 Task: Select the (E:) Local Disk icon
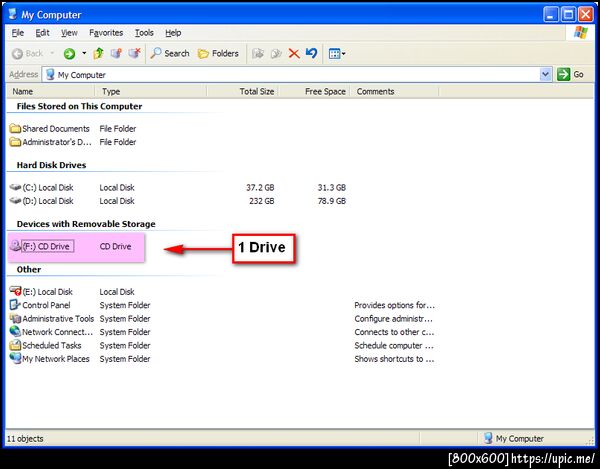(15, 291)
